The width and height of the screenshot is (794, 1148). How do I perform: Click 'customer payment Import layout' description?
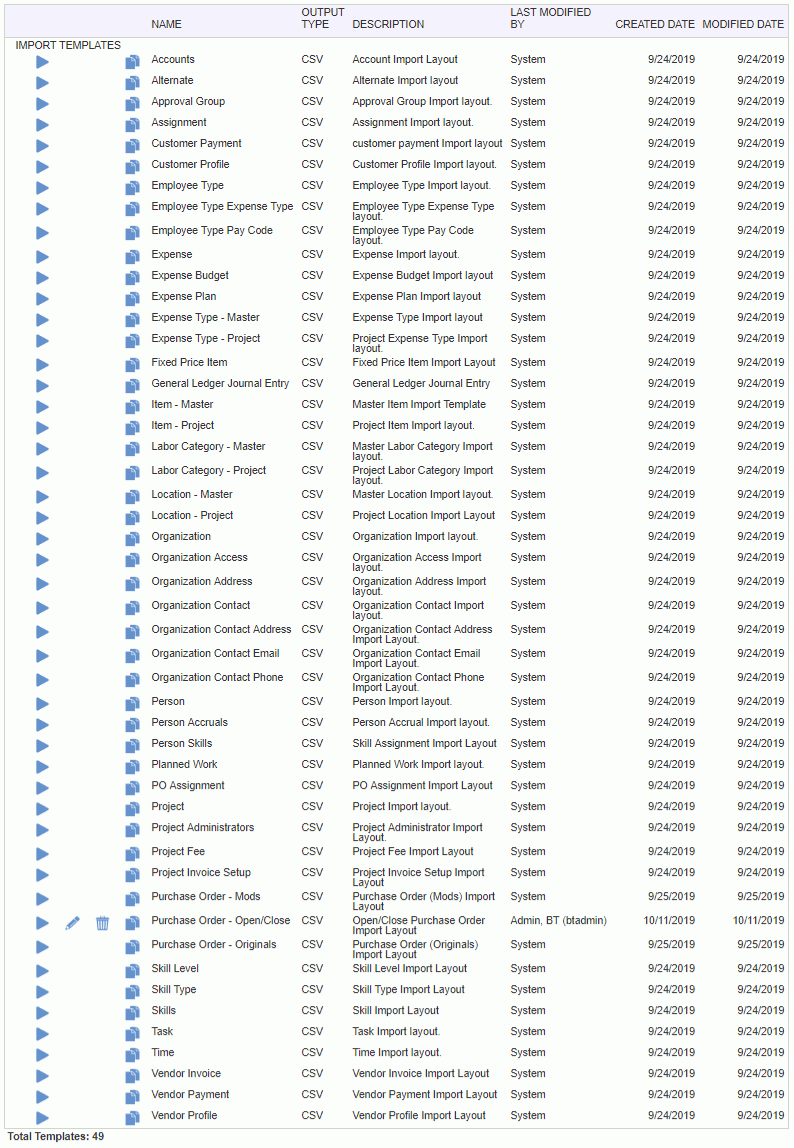tap(427, 144)
